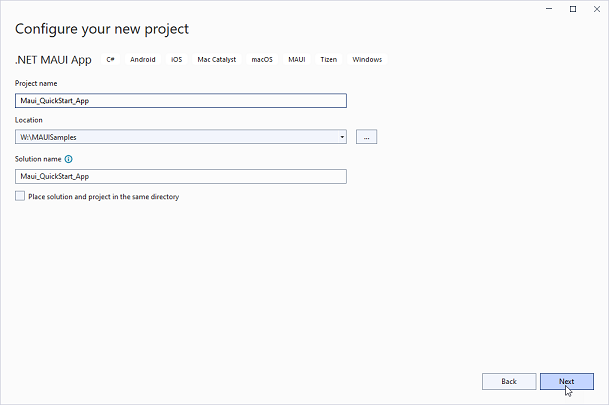Focus the Project name text field
This screenshot has width=609, height=405.
(x=180, y=100)
